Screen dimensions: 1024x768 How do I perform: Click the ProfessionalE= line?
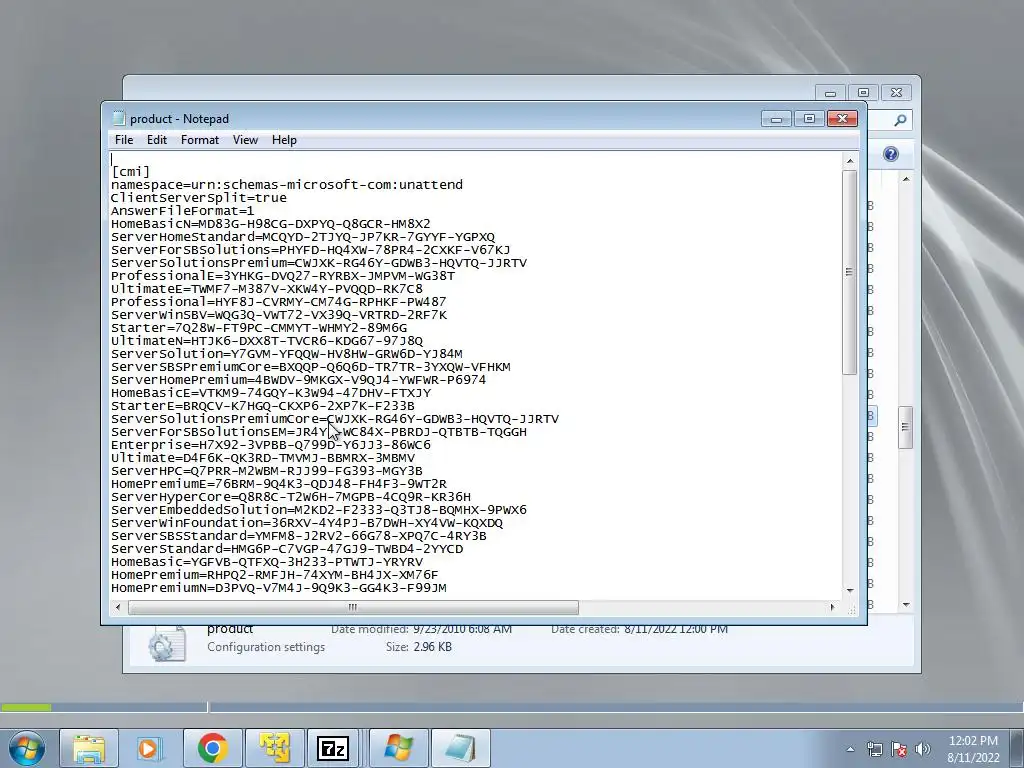(283, 276)
